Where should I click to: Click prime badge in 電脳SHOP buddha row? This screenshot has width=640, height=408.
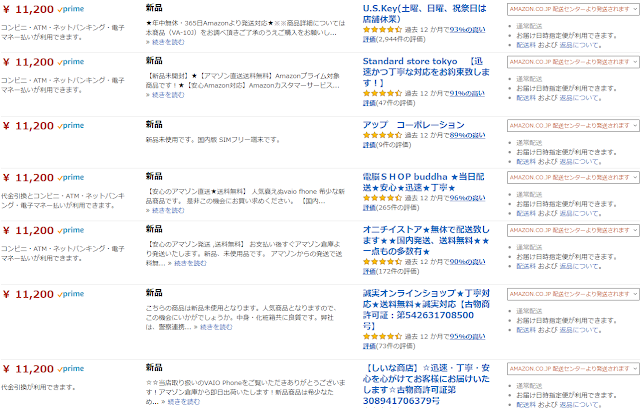coord(71,177)
